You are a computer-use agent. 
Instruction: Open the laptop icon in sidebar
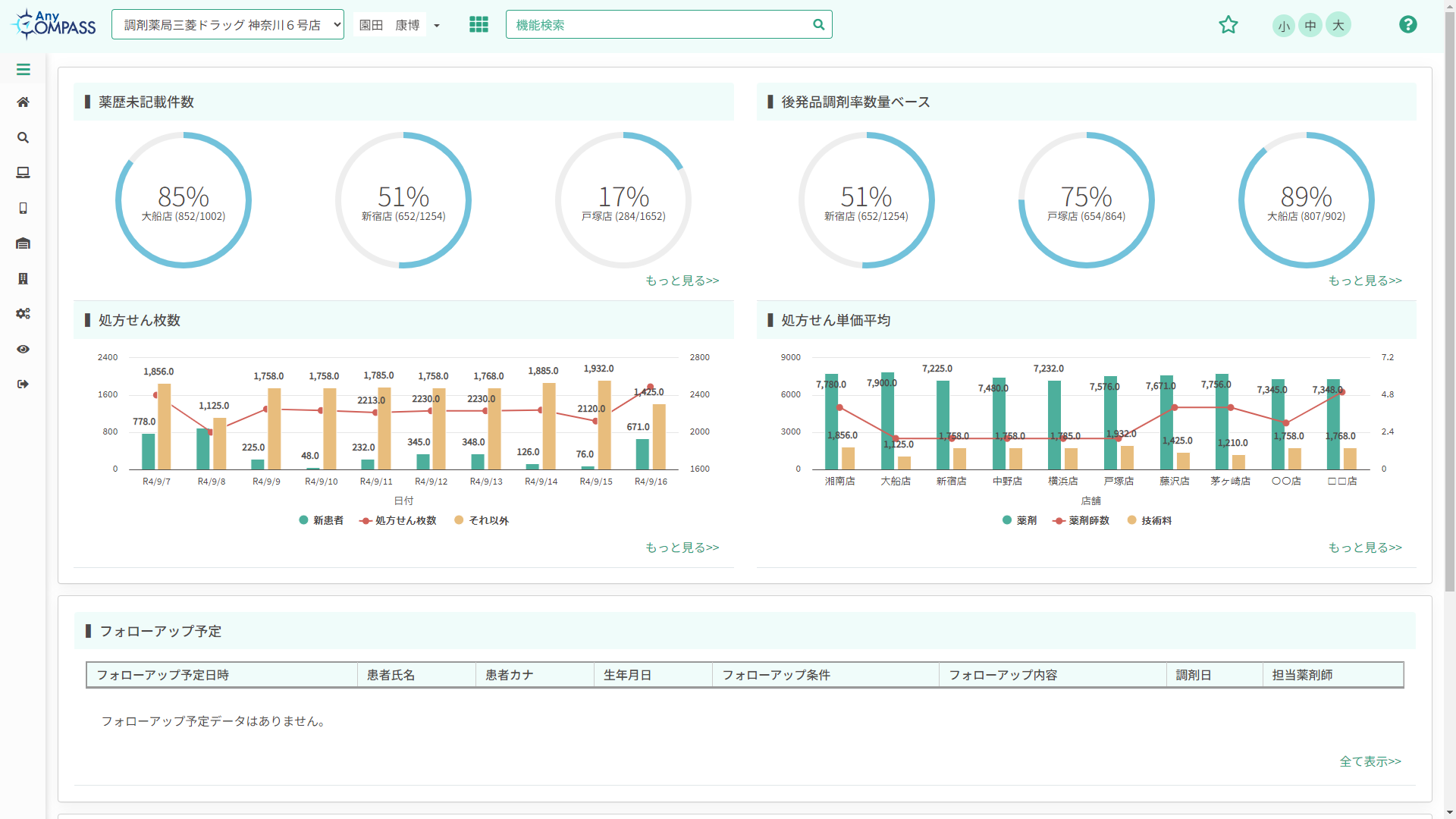(x=24, y=173)
